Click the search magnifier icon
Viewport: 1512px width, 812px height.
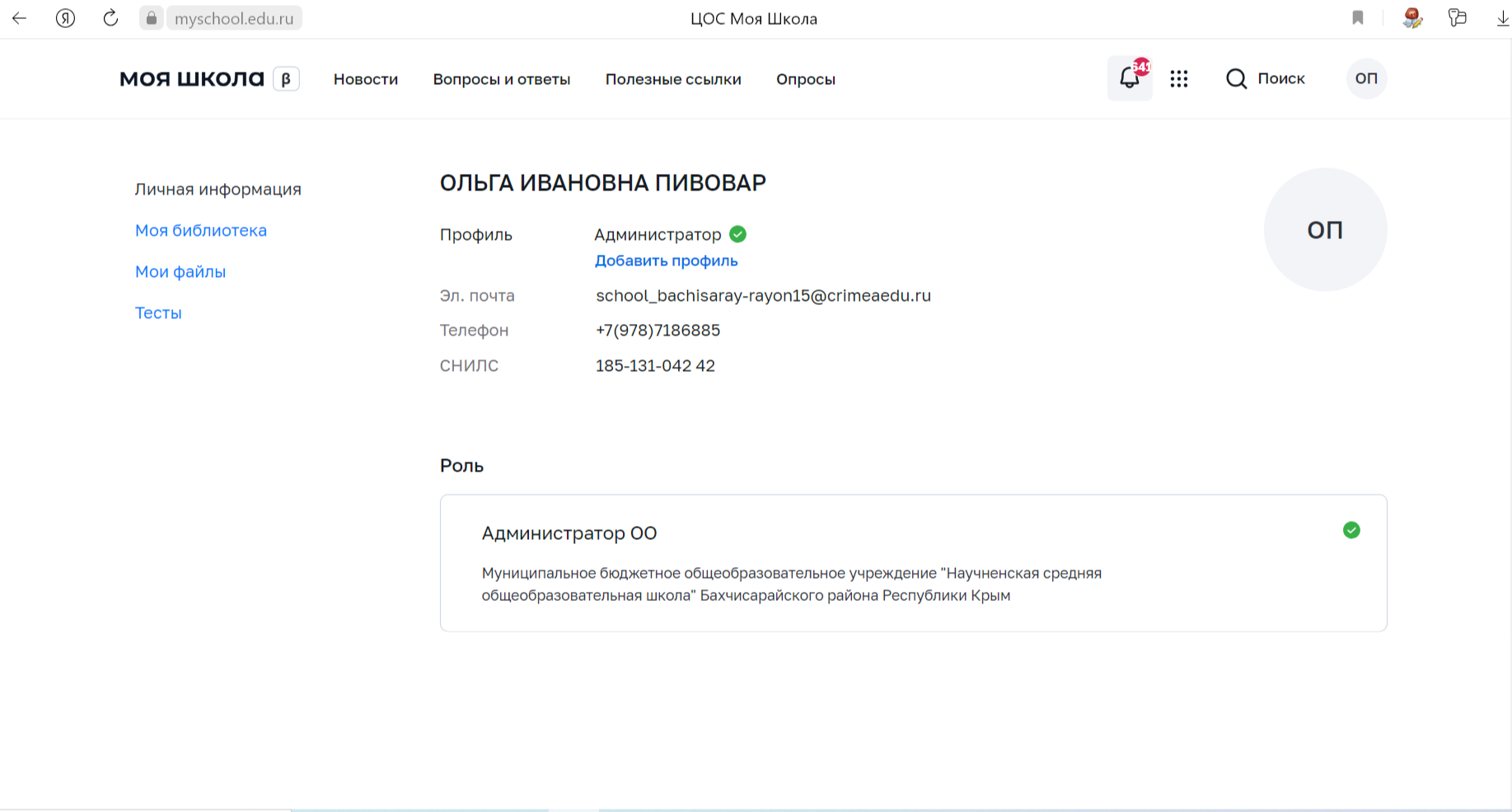pos(1236,78)
